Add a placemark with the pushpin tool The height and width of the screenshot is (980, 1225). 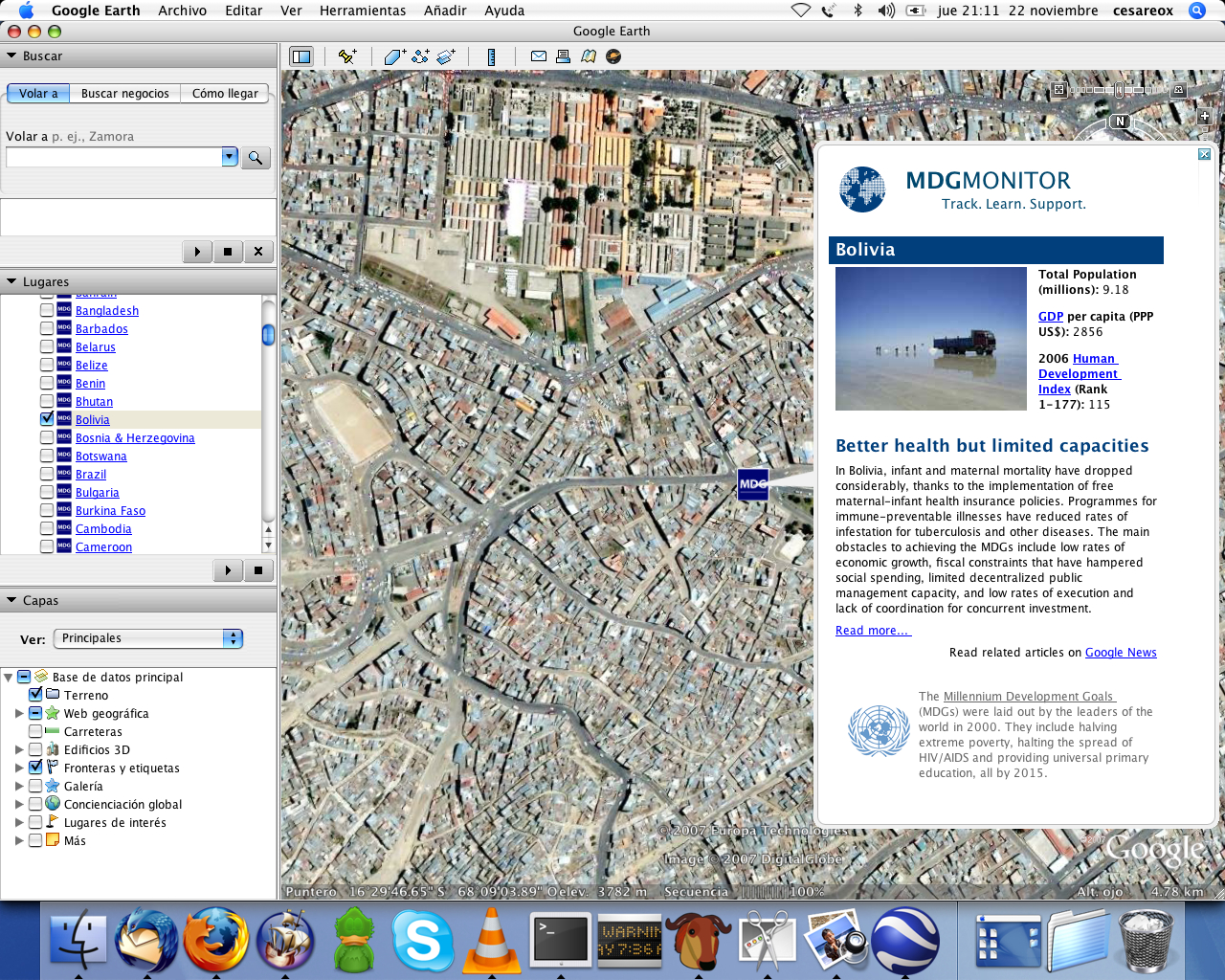coord(347,56)
